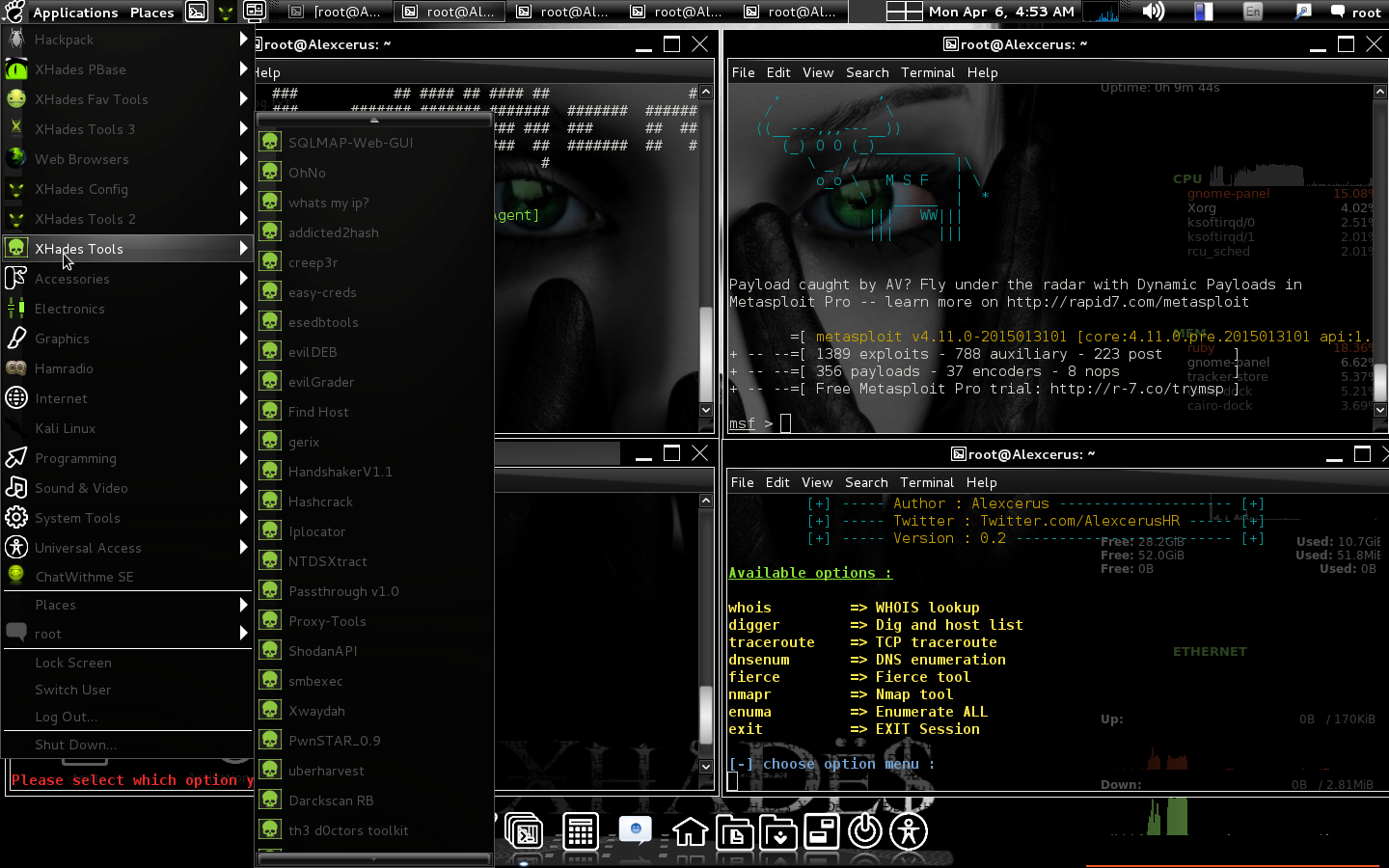Image resolution: width=1389 pixels, height=868 pixels.
Task: Open the accessibility icon in the dock
Action: click(909, 831)
